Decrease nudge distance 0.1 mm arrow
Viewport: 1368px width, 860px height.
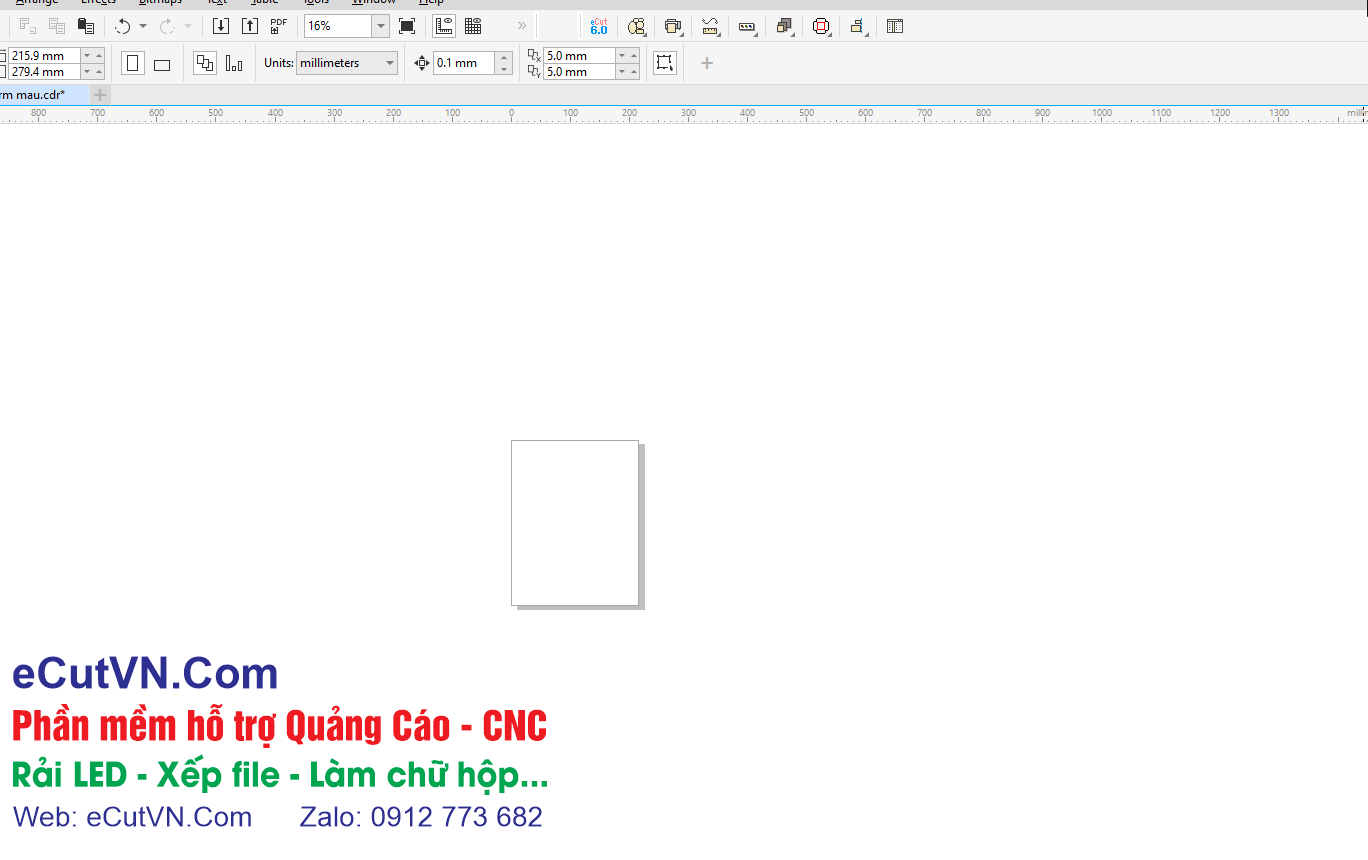pos(504,69)
